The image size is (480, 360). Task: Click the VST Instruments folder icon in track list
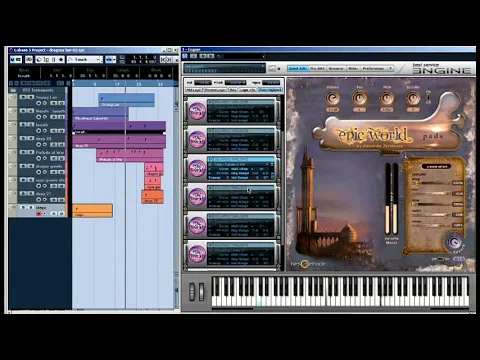[13, 90]
